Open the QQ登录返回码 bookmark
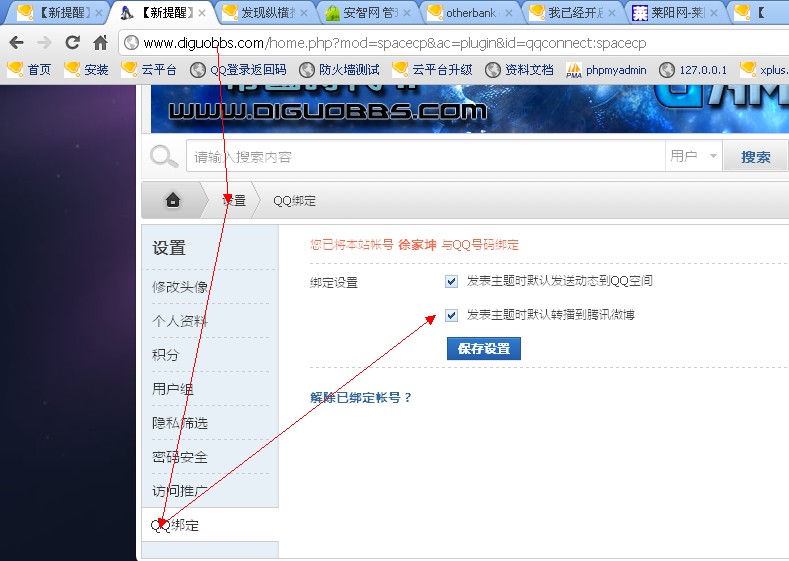This screenshot has height=561, width=789. click(x=238, y=69)
